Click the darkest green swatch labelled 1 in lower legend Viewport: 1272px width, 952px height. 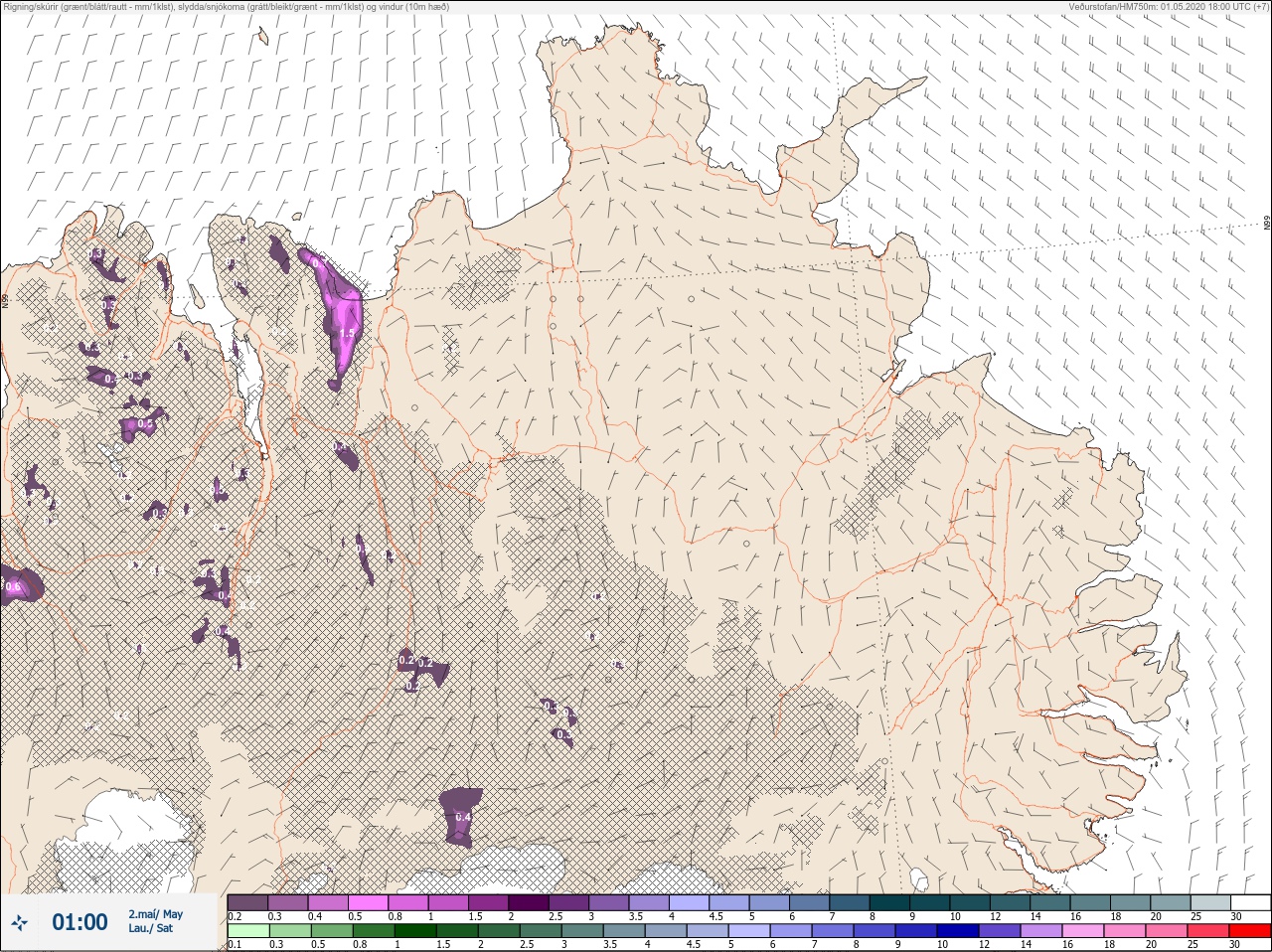click(x=415, y=931)
